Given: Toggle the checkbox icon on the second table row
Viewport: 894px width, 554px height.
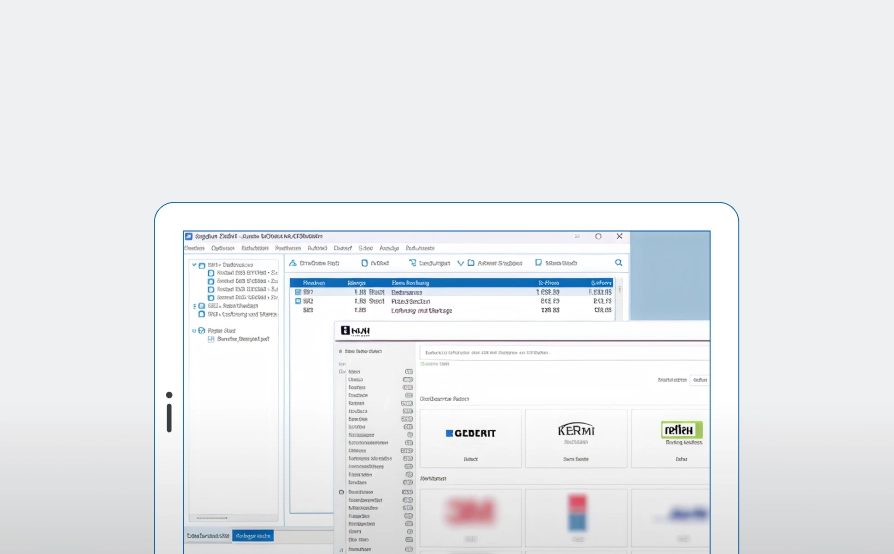Looking at the screenshot, I should [x=298, y=301].
